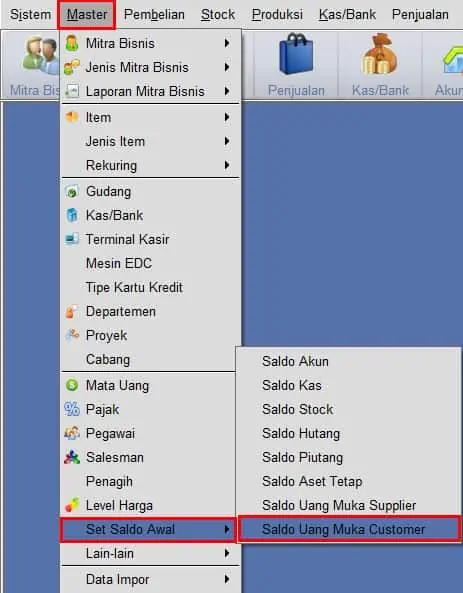Click the Kas/Bank money bag toolbar icon
This screenshot has height=593, width=463.
380,54
